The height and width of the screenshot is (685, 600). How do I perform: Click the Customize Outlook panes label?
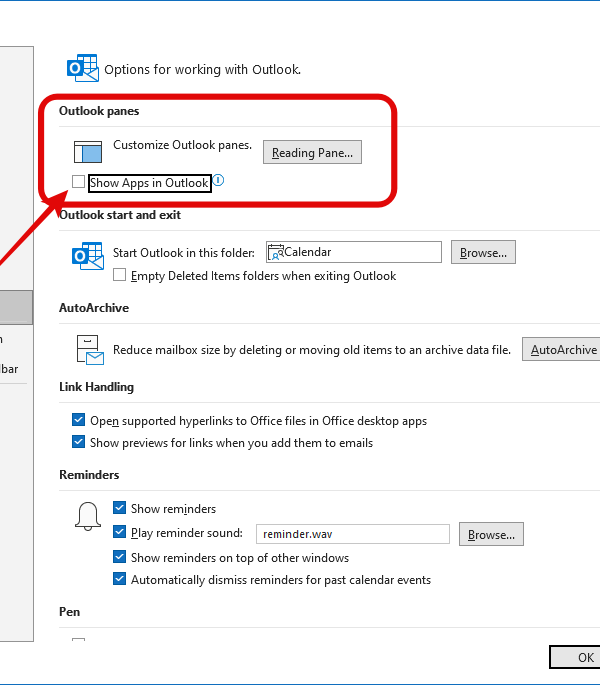[183, 145]
